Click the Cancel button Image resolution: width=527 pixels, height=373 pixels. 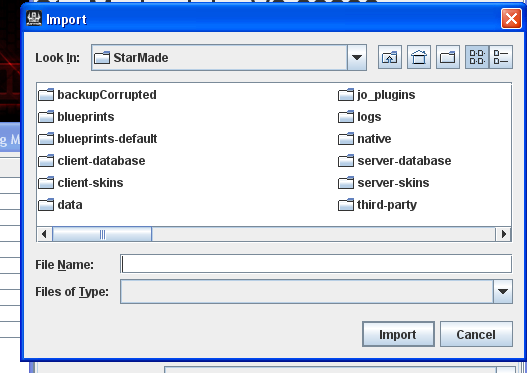click(476, 334)
